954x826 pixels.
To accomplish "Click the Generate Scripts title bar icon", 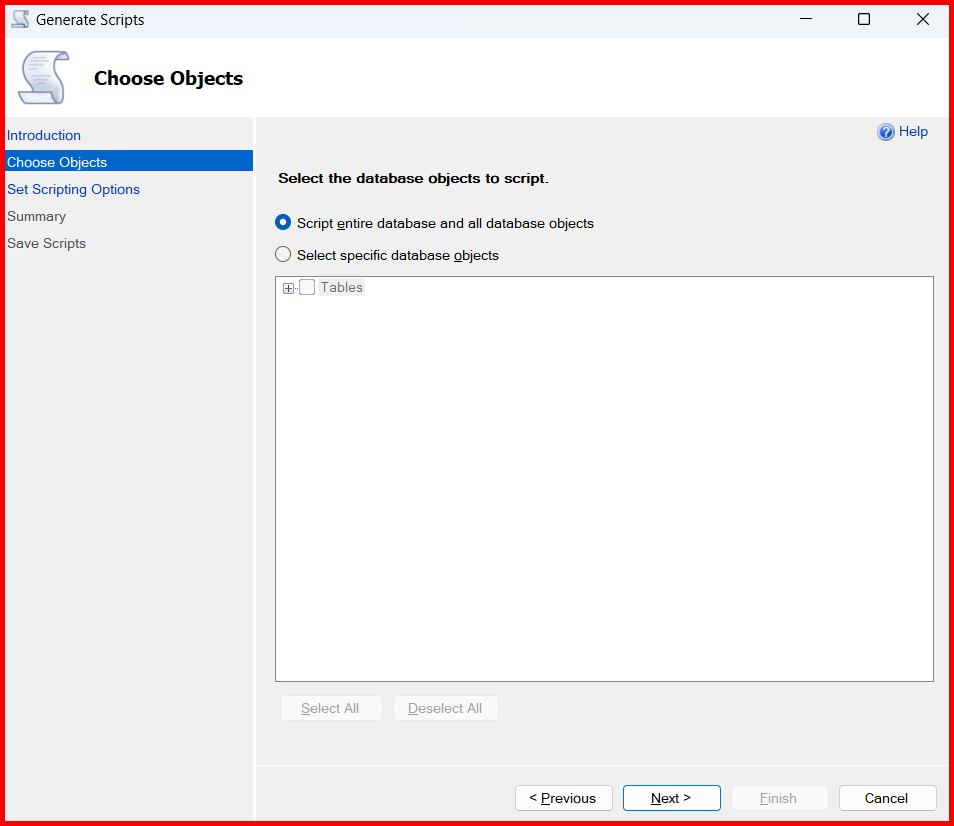I will point(20,19).
